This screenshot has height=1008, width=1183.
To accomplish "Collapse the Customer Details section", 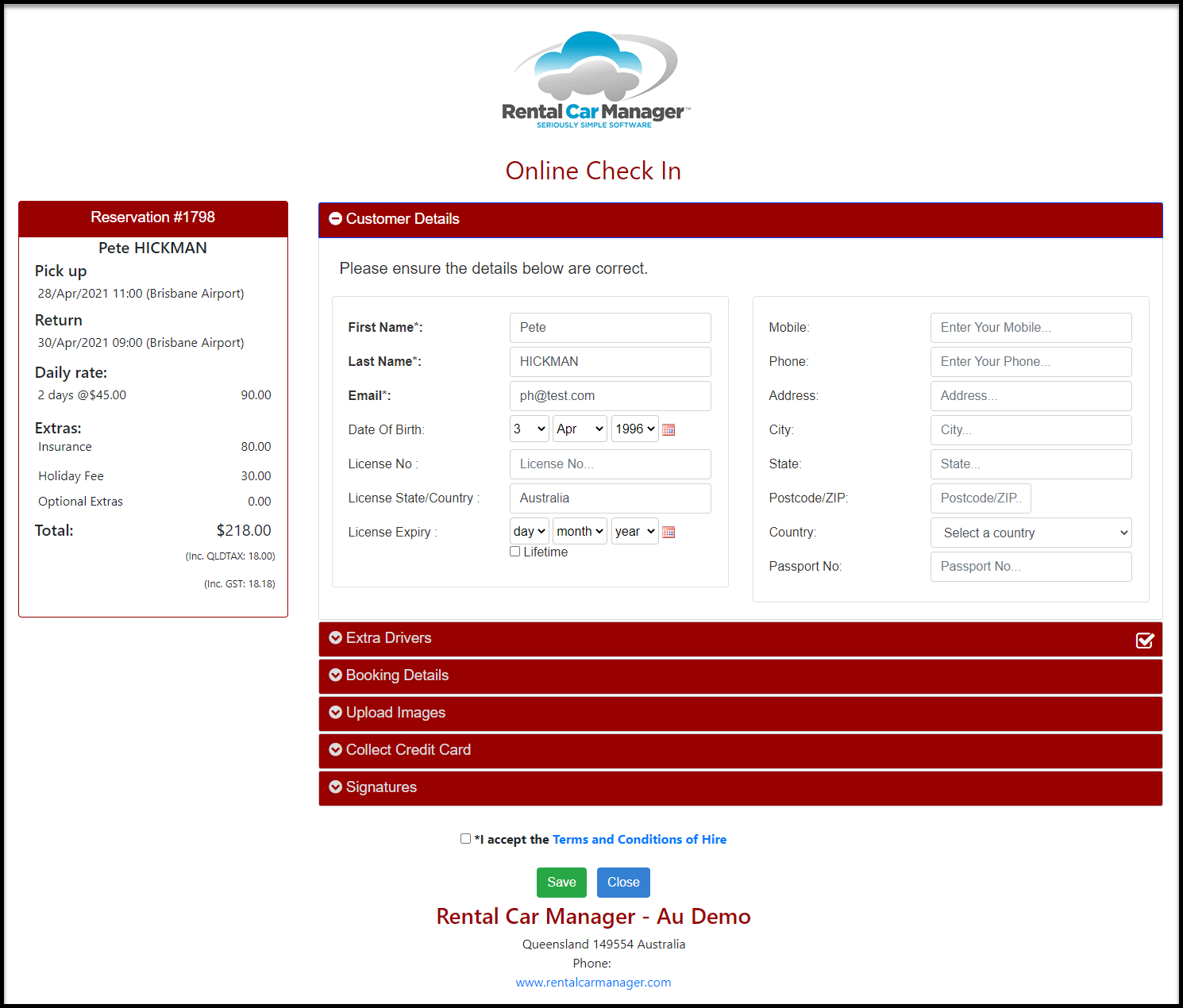I will 741,220.
